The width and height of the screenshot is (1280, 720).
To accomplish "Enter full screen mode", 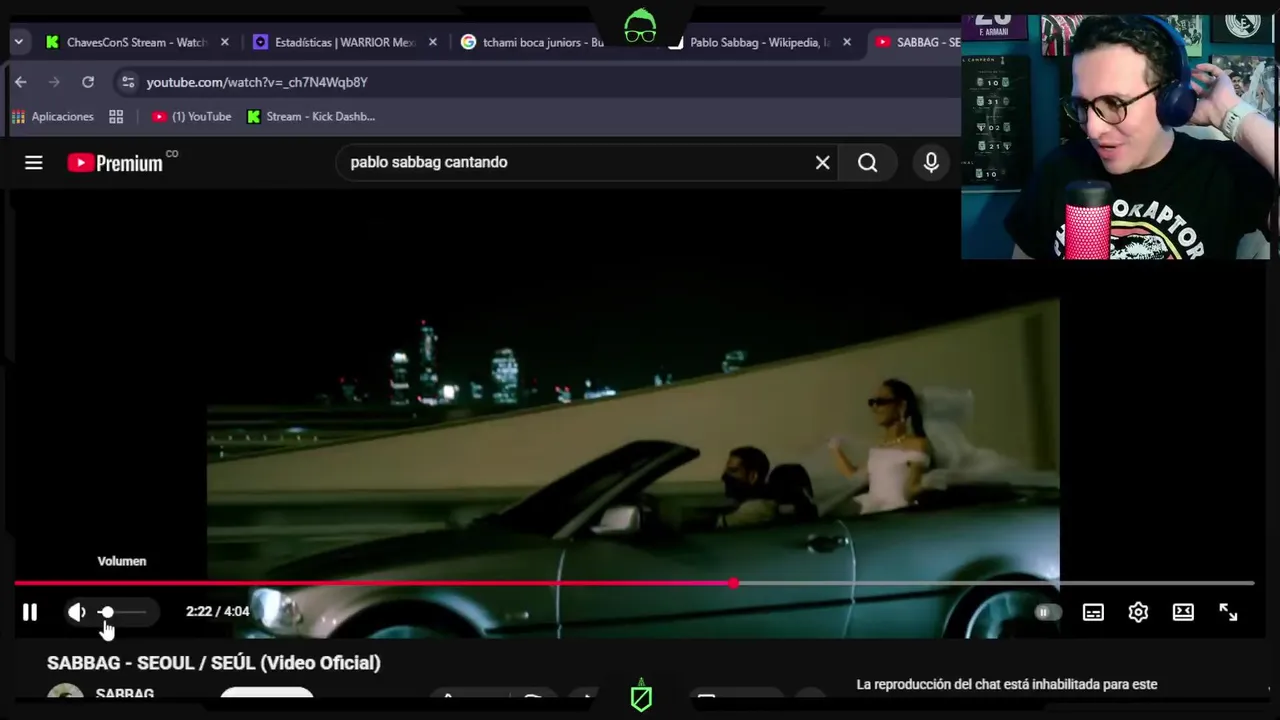I will (1228, 612).
